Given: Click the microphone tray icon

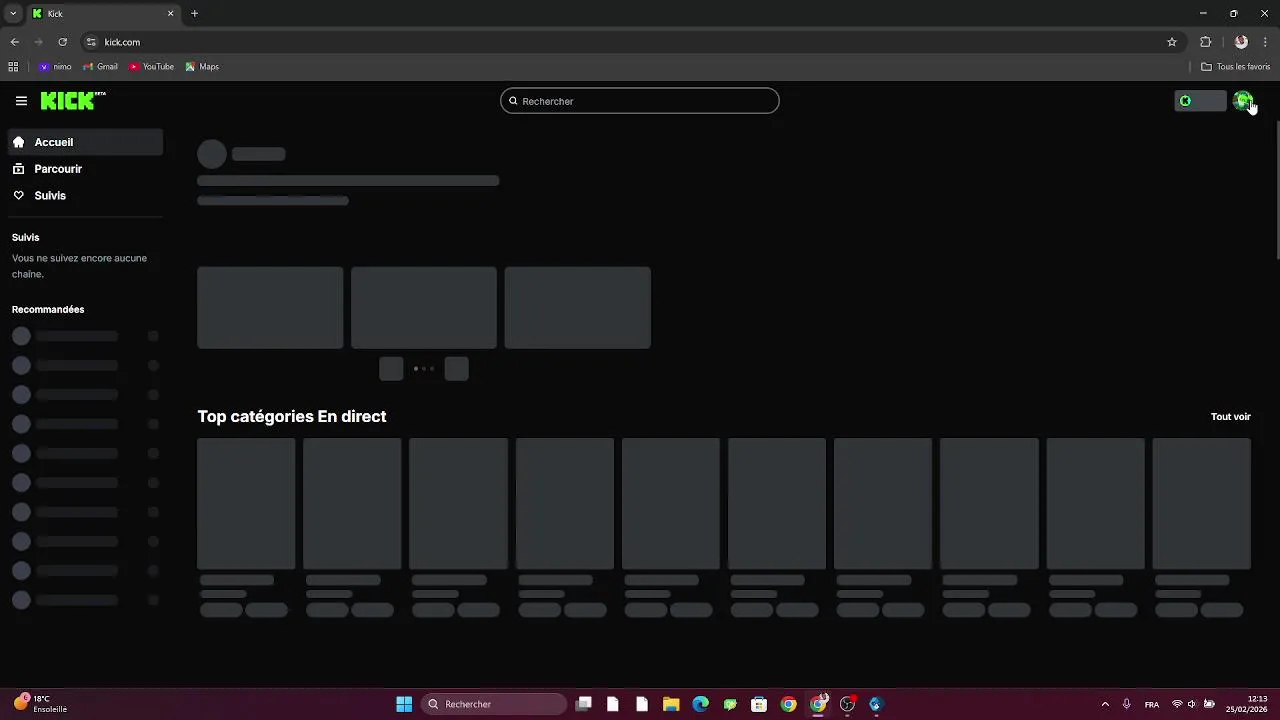Looking at the screenshot, I should pyautogui.click(x=1127, y=704).
